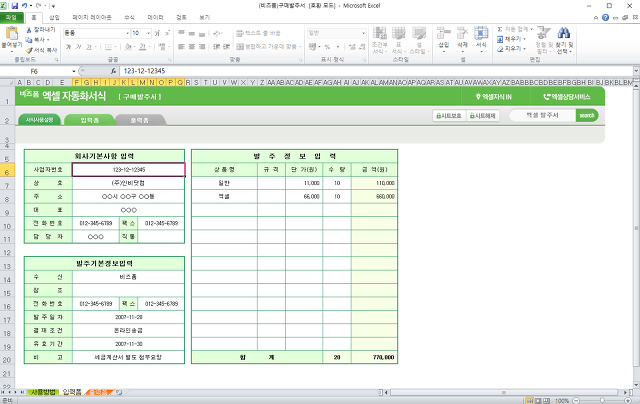This screenshot has width=640, height=404.
Task: Click the 엑셀상담서비스 link
Action: click(567, 97)
